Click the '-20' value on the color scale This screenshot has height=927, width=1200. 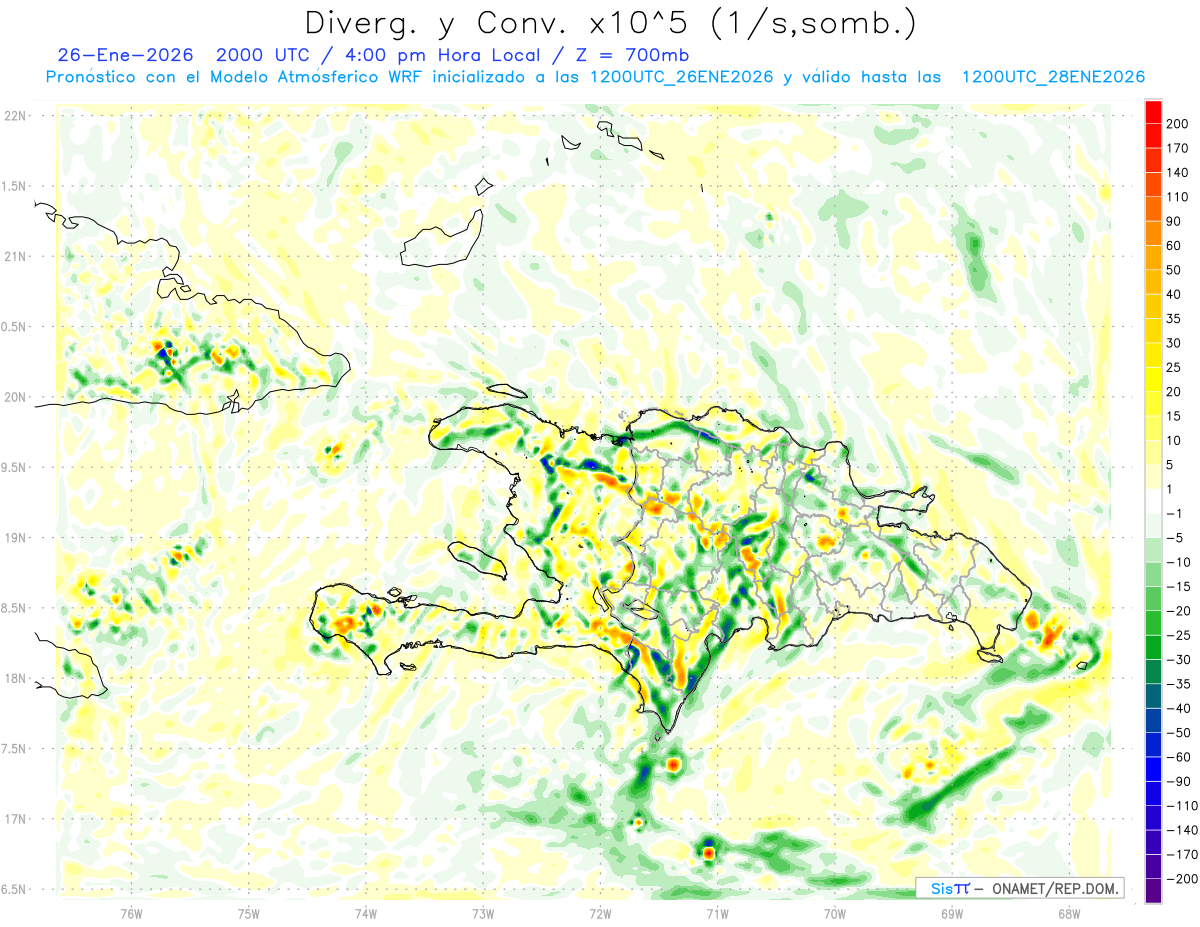[1177, 611]
